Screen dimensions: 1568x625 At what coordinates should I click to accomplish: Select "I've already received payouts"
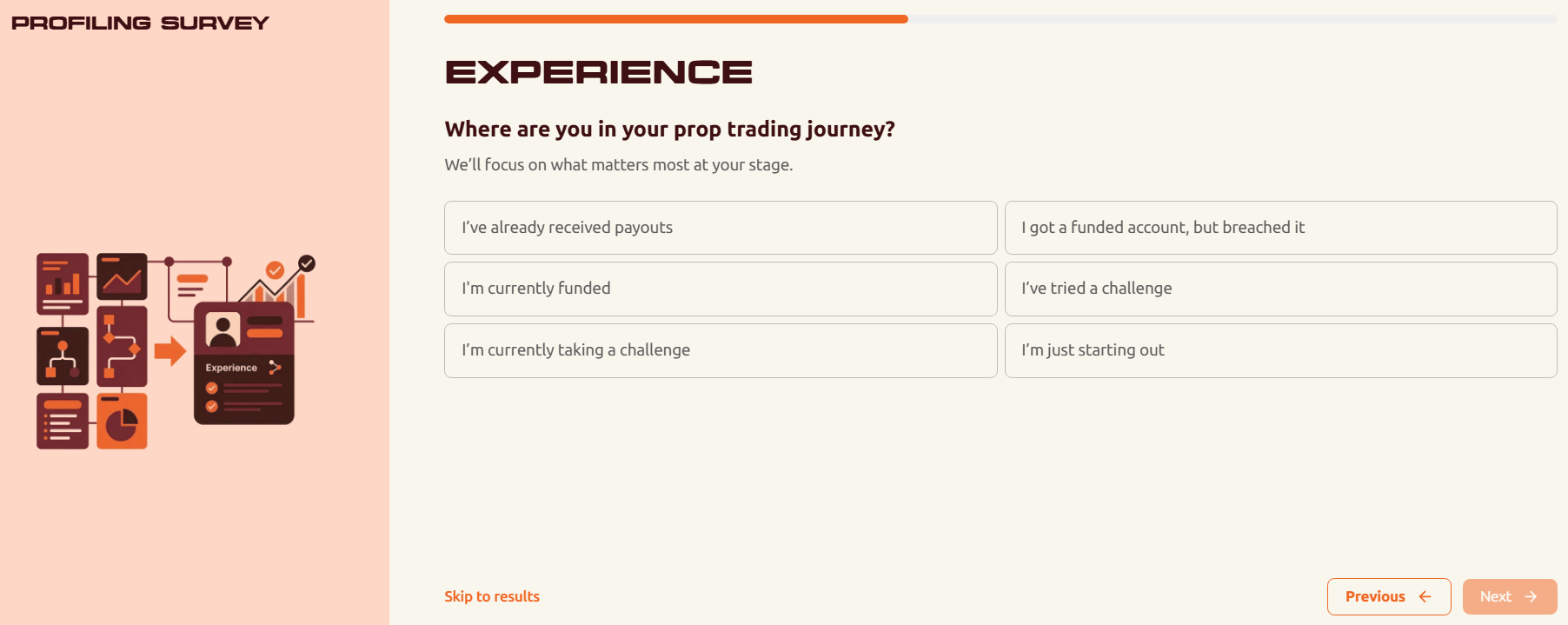click(x=720, y=228)
